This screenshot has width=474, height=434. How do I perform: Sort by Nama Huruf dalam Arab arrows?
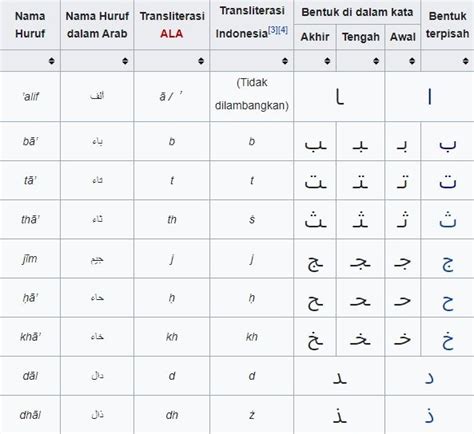(x=125, y=61)
